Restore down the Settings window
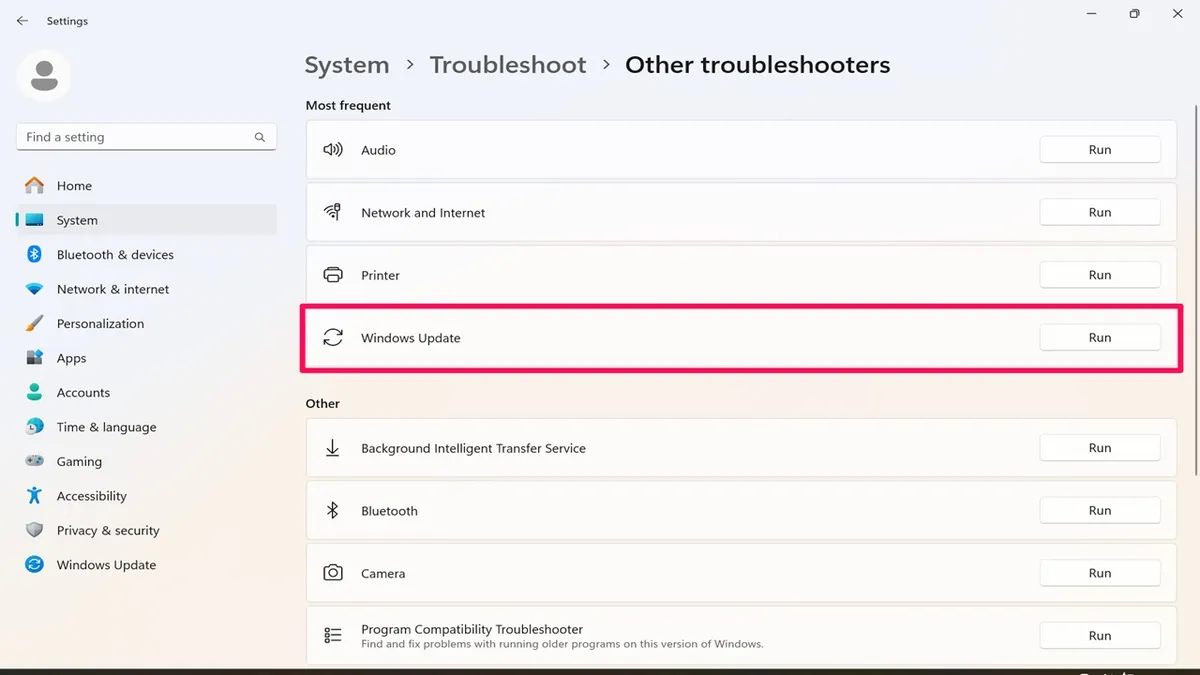1200x675 pixels. pyautogui.click(x=1134, y=14)
